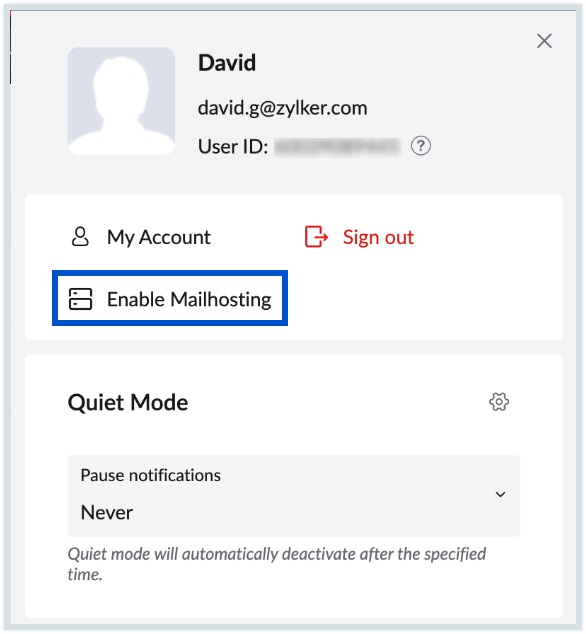Select Enable Mailhosting option
Image resolution: width=586 pixels, height=634 pixels.
[x=170, y=298]
